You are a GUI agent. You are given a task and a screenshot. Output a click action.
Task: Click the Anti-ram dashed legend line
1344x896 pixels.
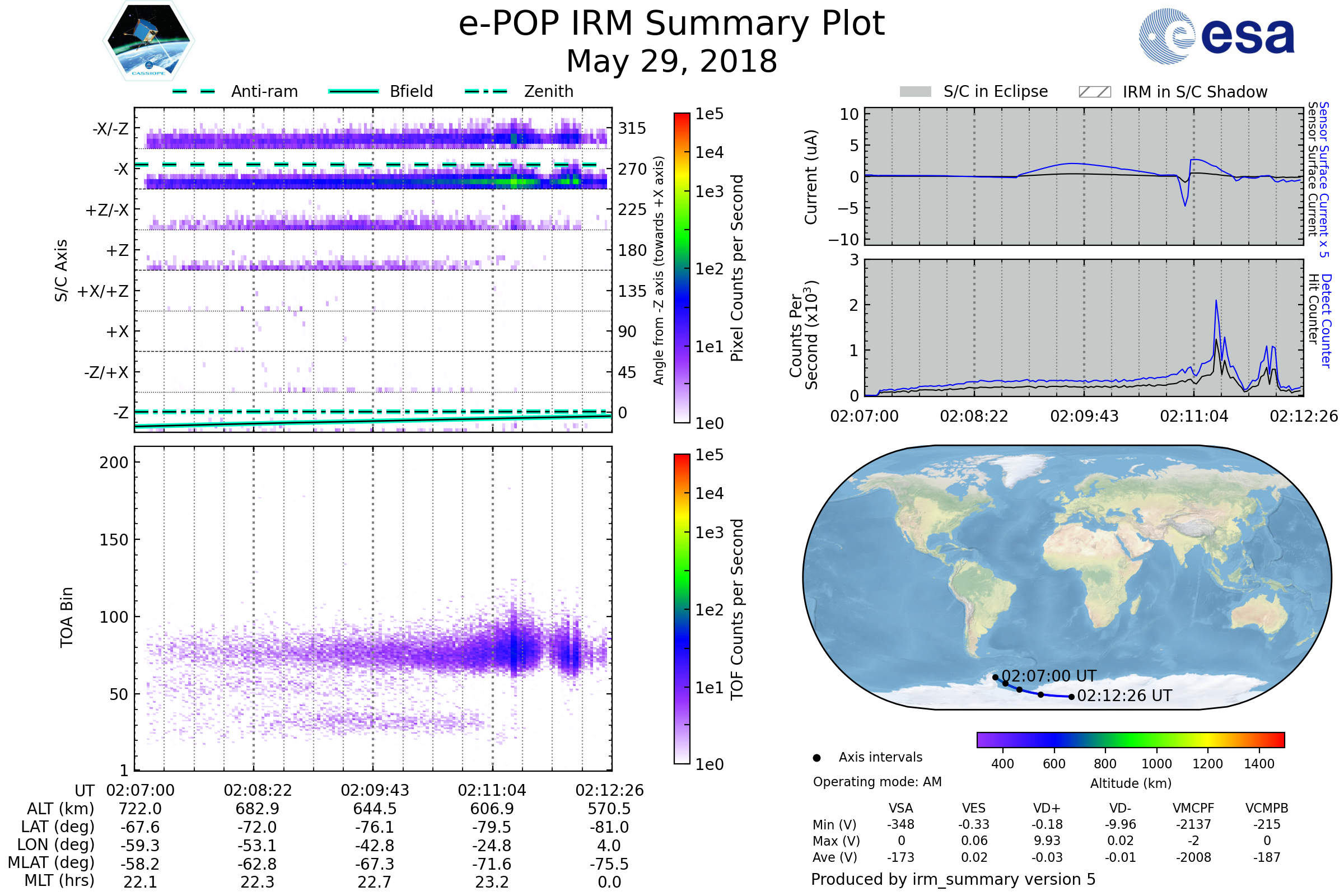[x=194, y=91]
